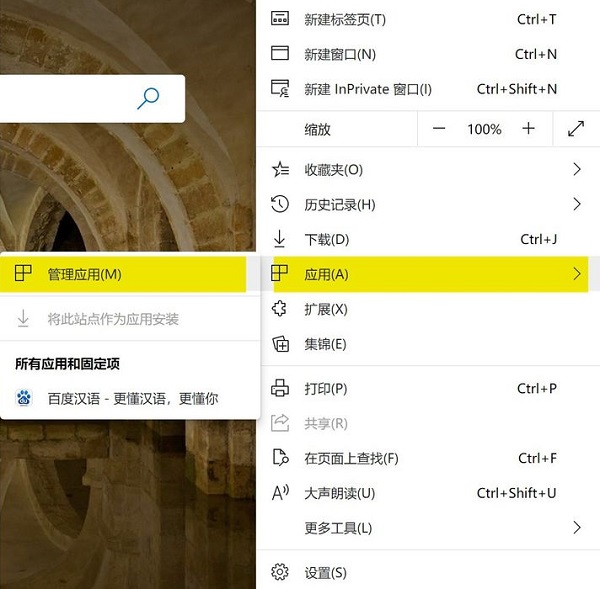Expand the Favorites (收藏夹) submenu arrow
The width and height of the screenshot is (600, 589).
tap(577, 170)
